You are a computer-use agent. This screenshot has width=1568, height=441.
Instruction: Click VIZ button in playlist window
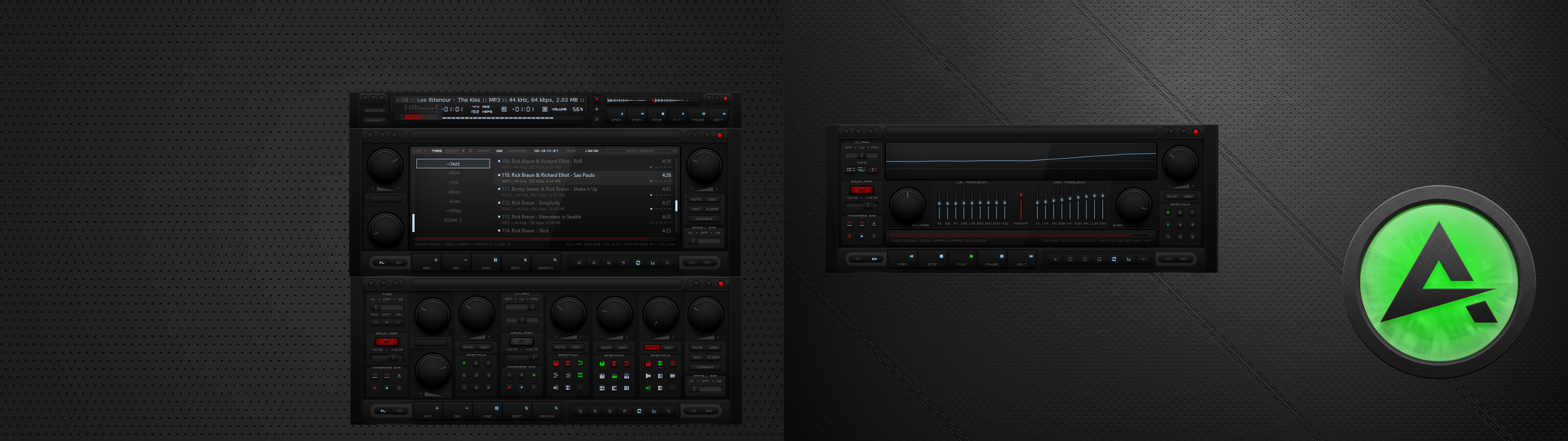[692, 263]
